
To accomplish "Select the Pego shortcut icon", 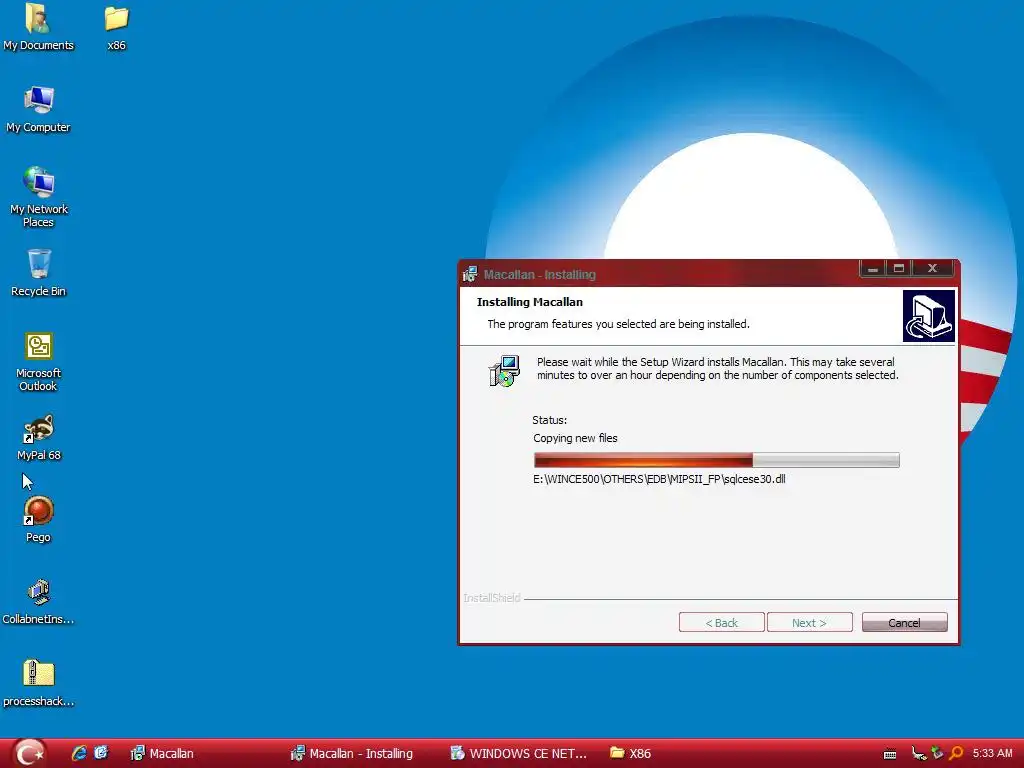I will click(x=39, y=519).
